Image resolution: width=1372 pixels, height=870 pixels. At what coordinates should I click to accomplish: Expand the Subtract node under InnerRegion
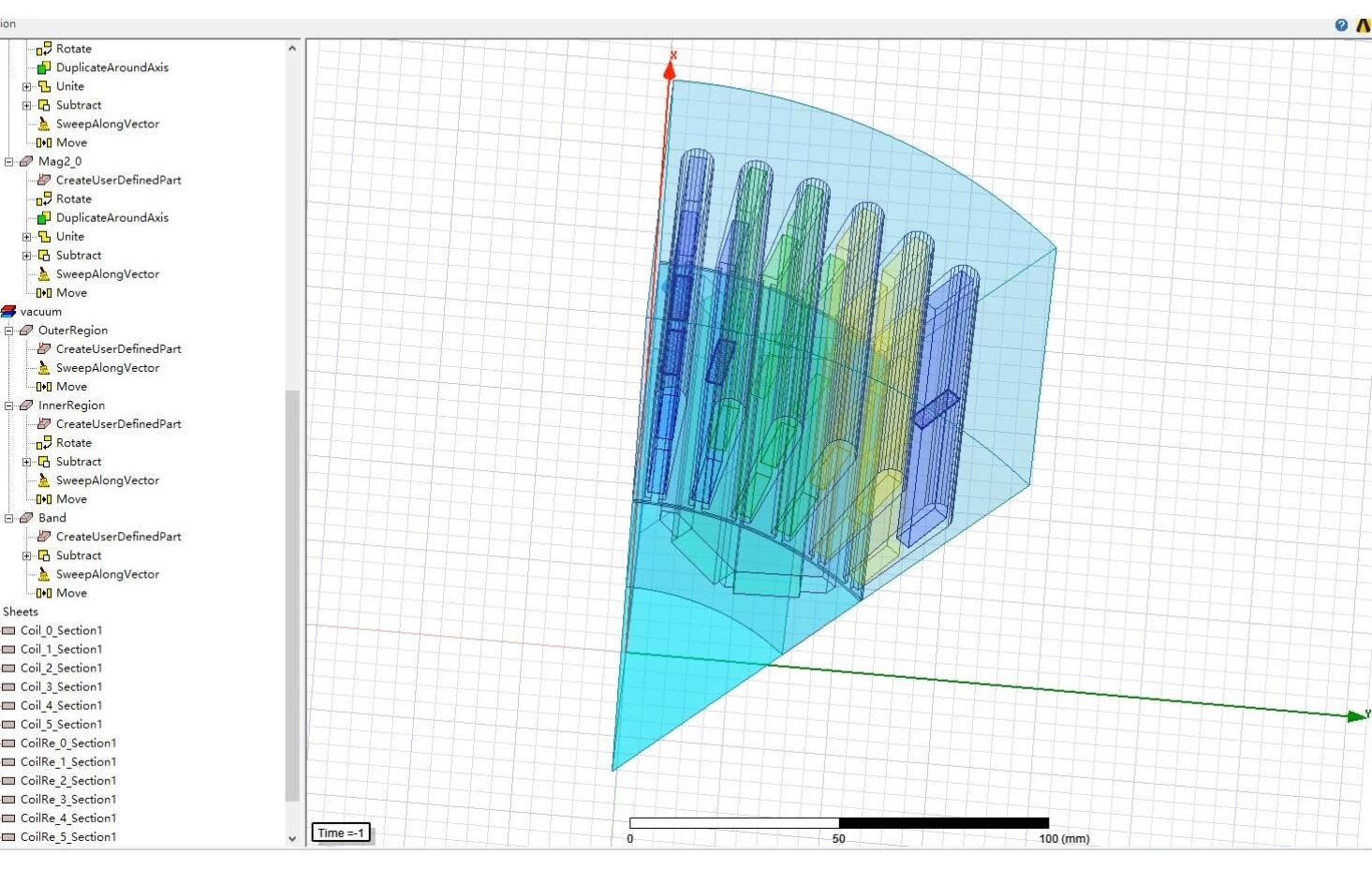coord(26,461)
